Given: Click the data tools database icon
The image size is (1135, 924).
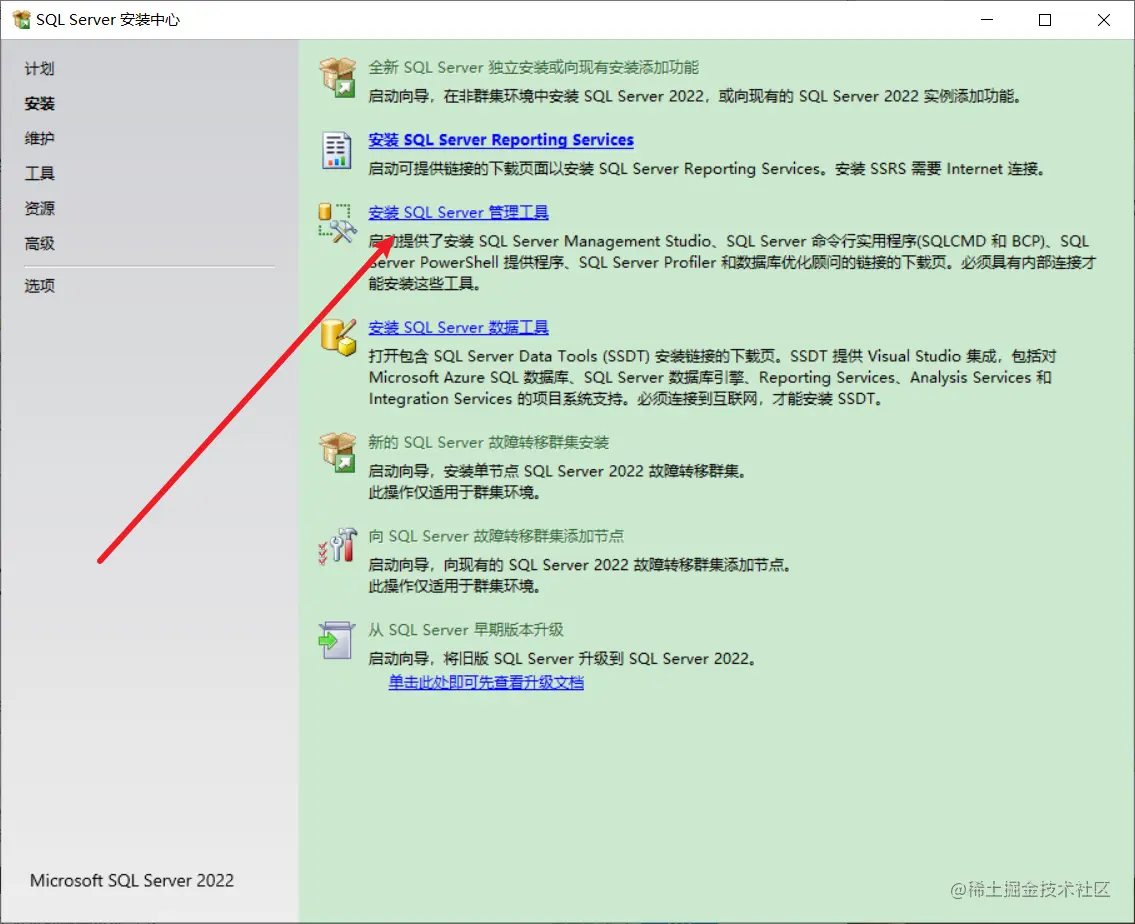Looking at the screenshot, I should click(x=338, y=338).
